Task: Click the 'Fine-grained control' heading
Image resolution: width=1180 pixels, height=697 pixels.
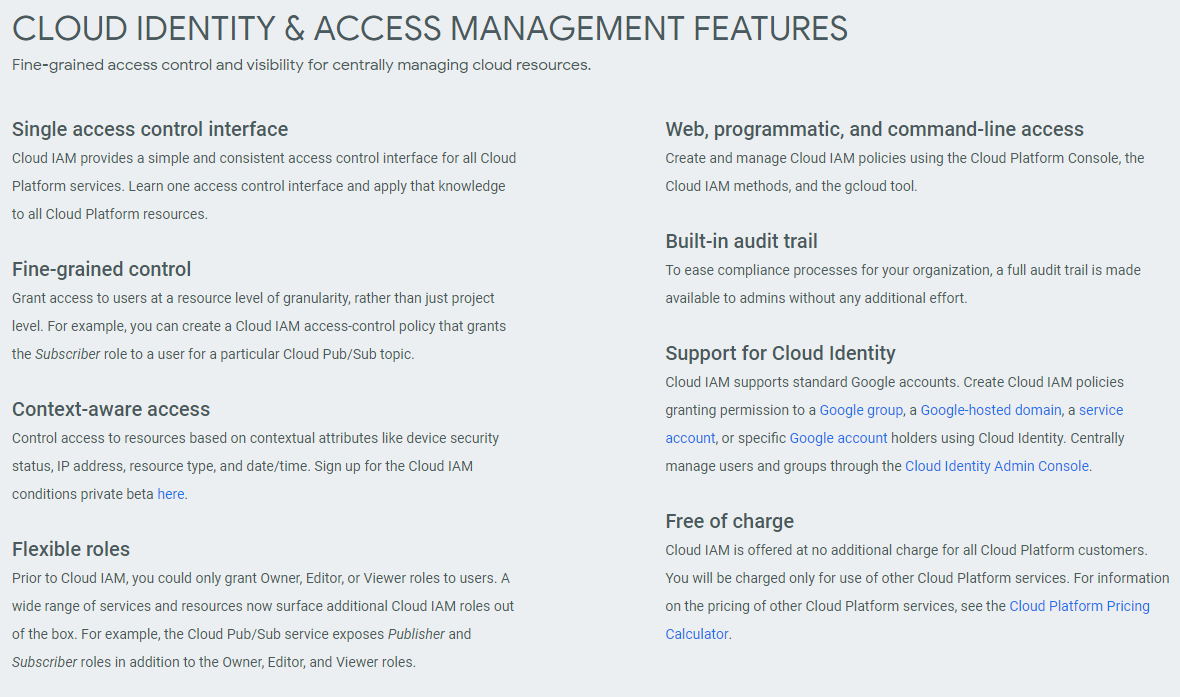Action: point(102,269)
